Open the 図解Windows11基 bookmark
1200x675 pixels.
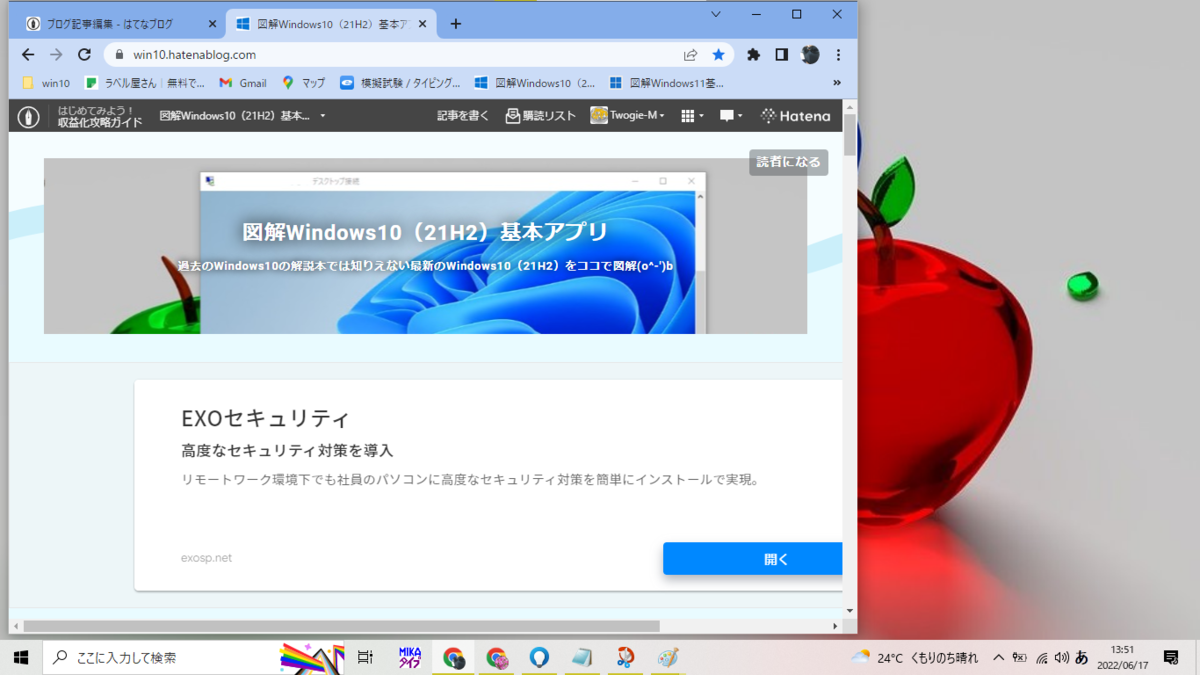pos(666,83)
